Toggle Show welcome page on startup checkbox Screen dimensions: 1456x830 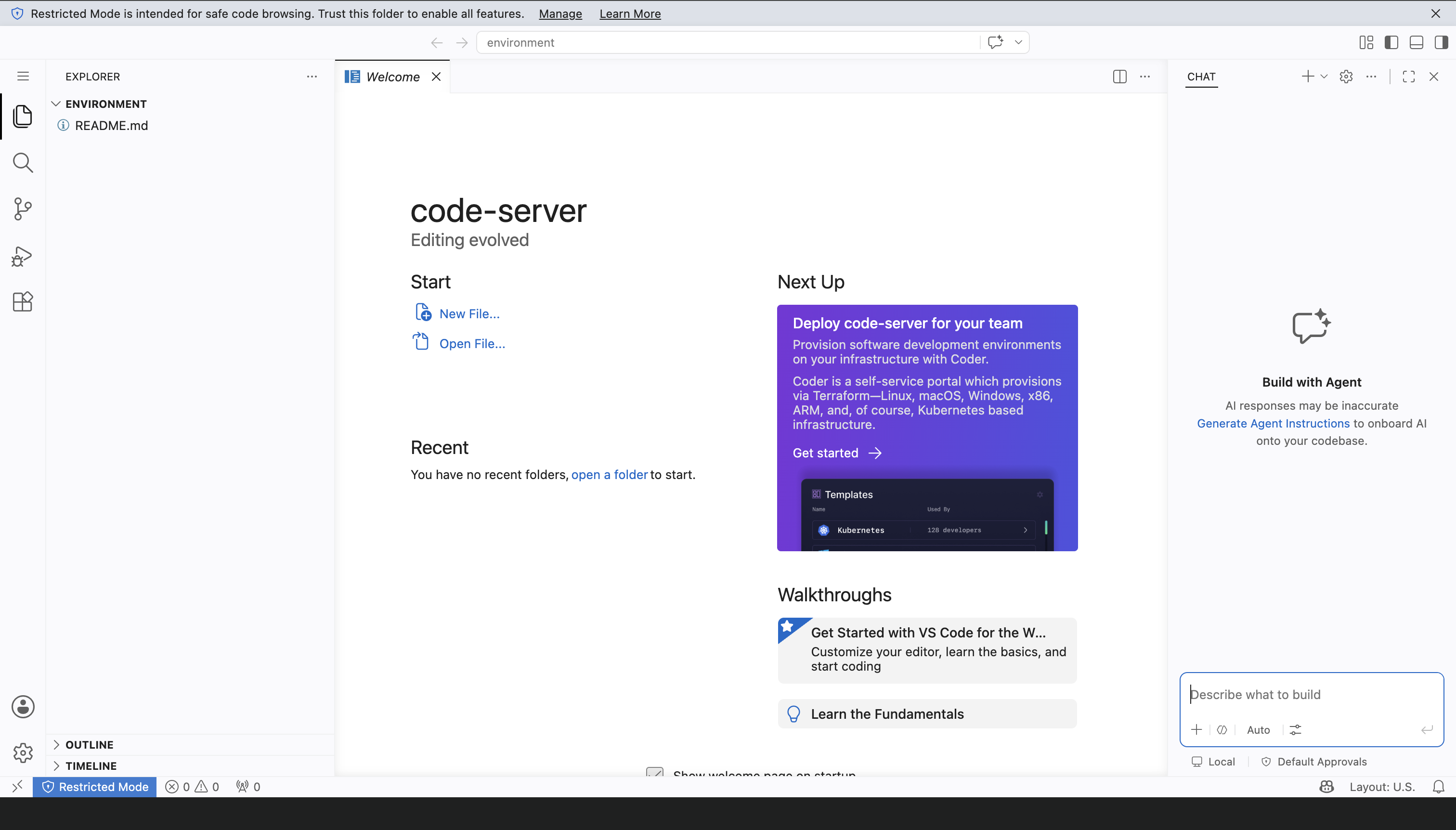click(x=654, y=772)
